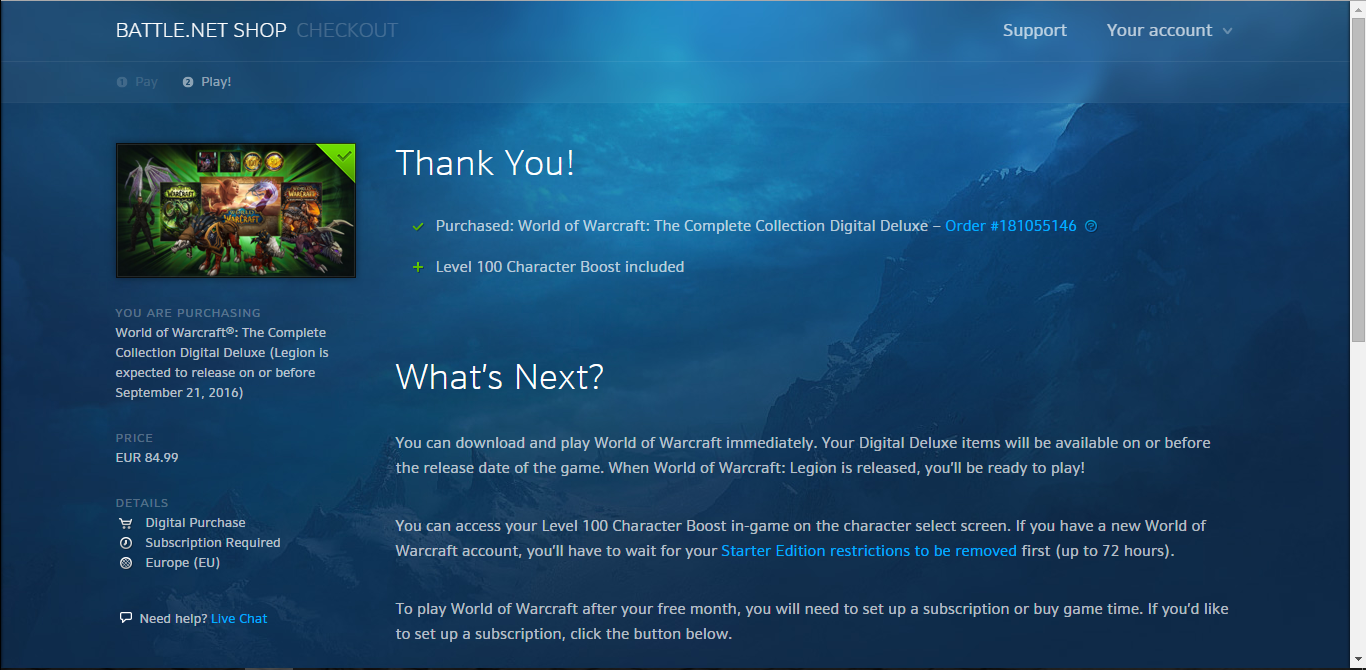Click the globe icon beside Europe (EU)
This screenshot has height=670, width=1366.
(x=125, y=563)
